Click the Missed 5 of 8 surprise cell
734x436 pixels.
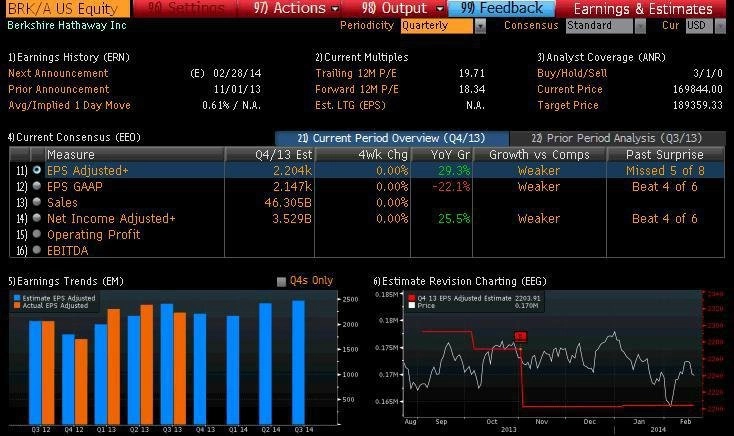[665, 170]
